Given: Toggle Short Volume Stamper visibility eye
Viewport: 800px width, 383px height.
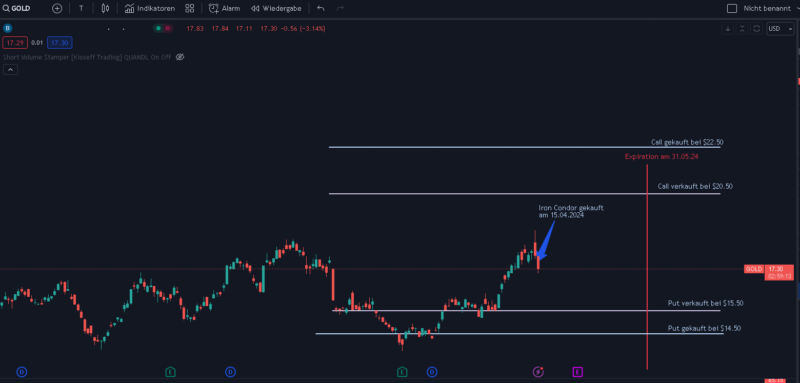Looking at the screenshot, I should pyautogui.click(x=180, y=57).
